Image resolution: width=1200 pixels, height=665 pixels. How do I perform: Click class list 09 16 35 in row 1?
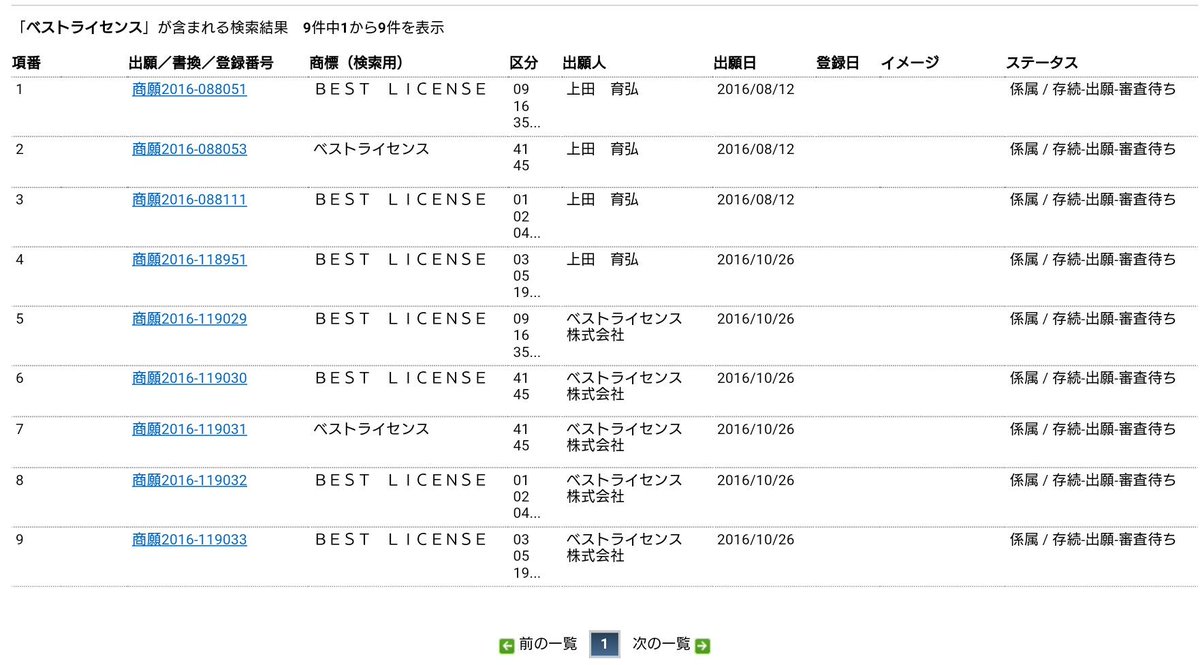(x=526, y=107)
